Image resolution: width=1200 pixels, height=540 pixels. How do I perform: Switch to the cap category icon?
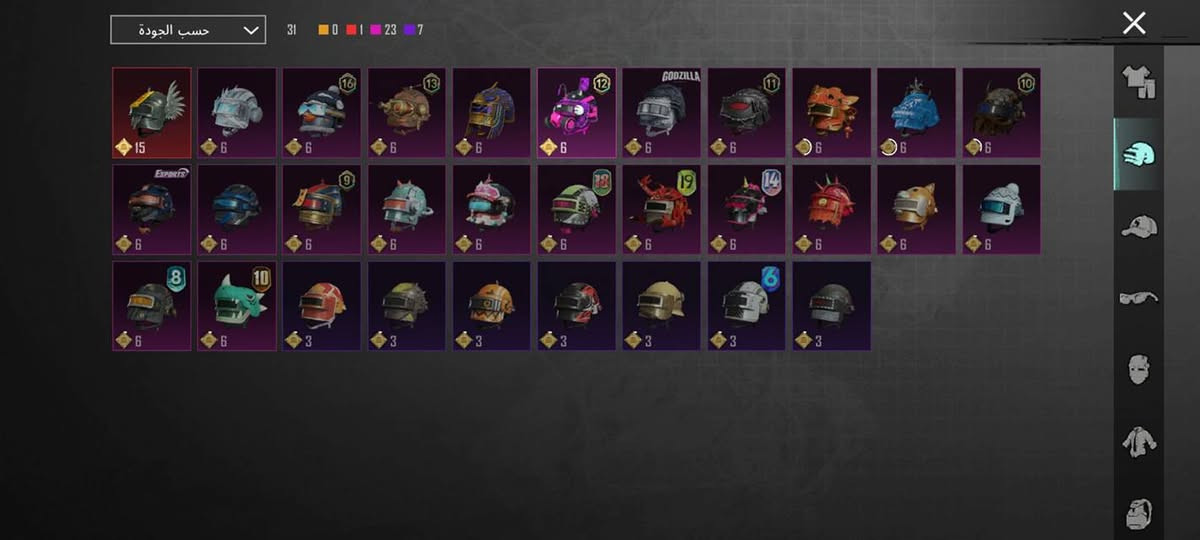pos(1138,226)
